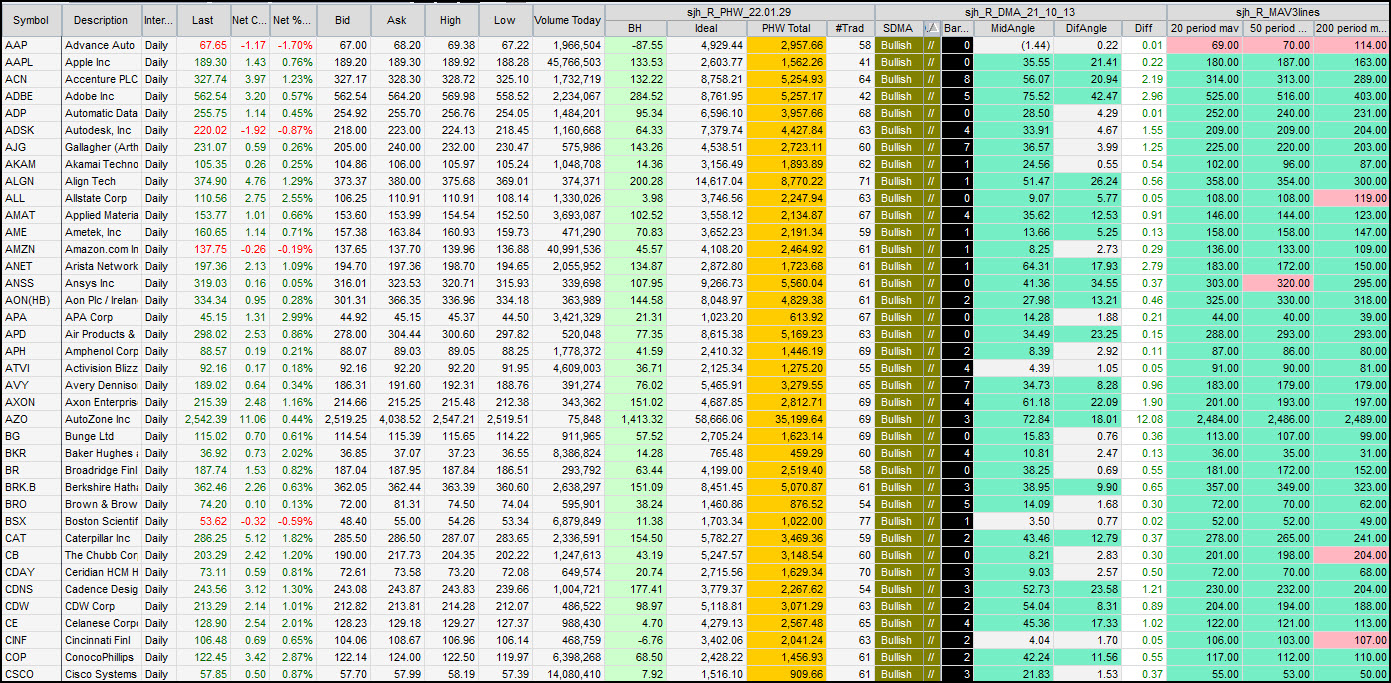Viewport: 1391px width, 683px height.
Task: Click the Bullish SDMA cell in ACN row
Action: [x=898, y=79]
